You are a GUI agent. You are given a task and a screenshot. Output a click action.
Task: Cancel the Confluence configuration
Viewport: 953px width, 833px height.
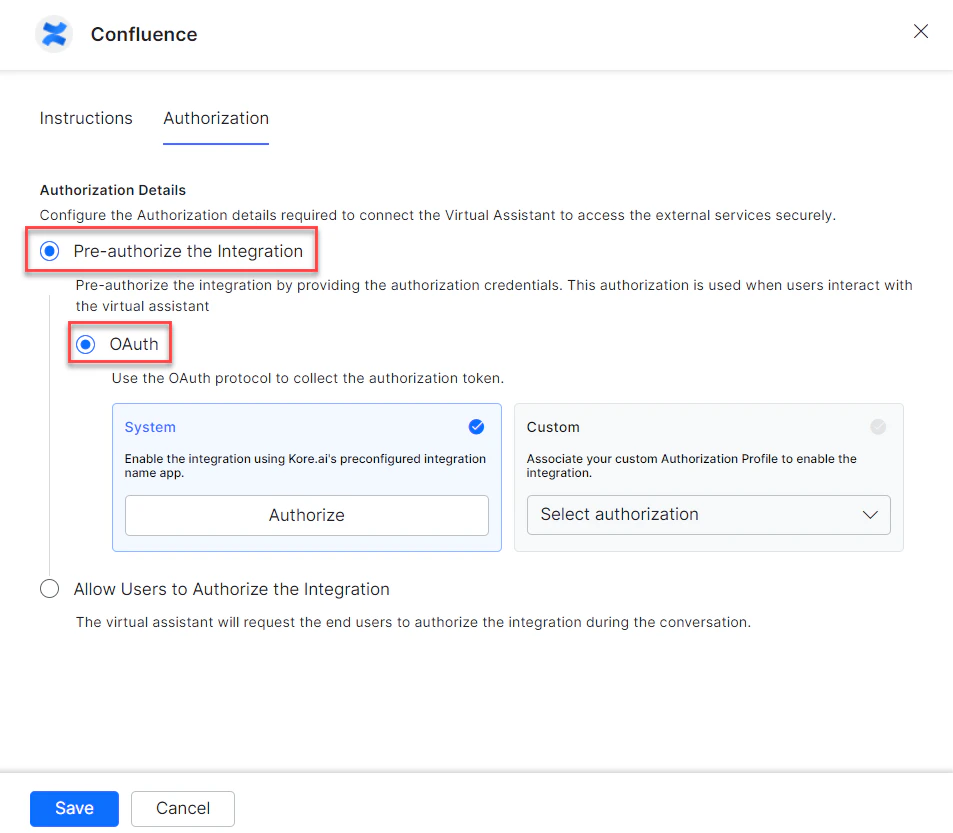pos(182,808)
